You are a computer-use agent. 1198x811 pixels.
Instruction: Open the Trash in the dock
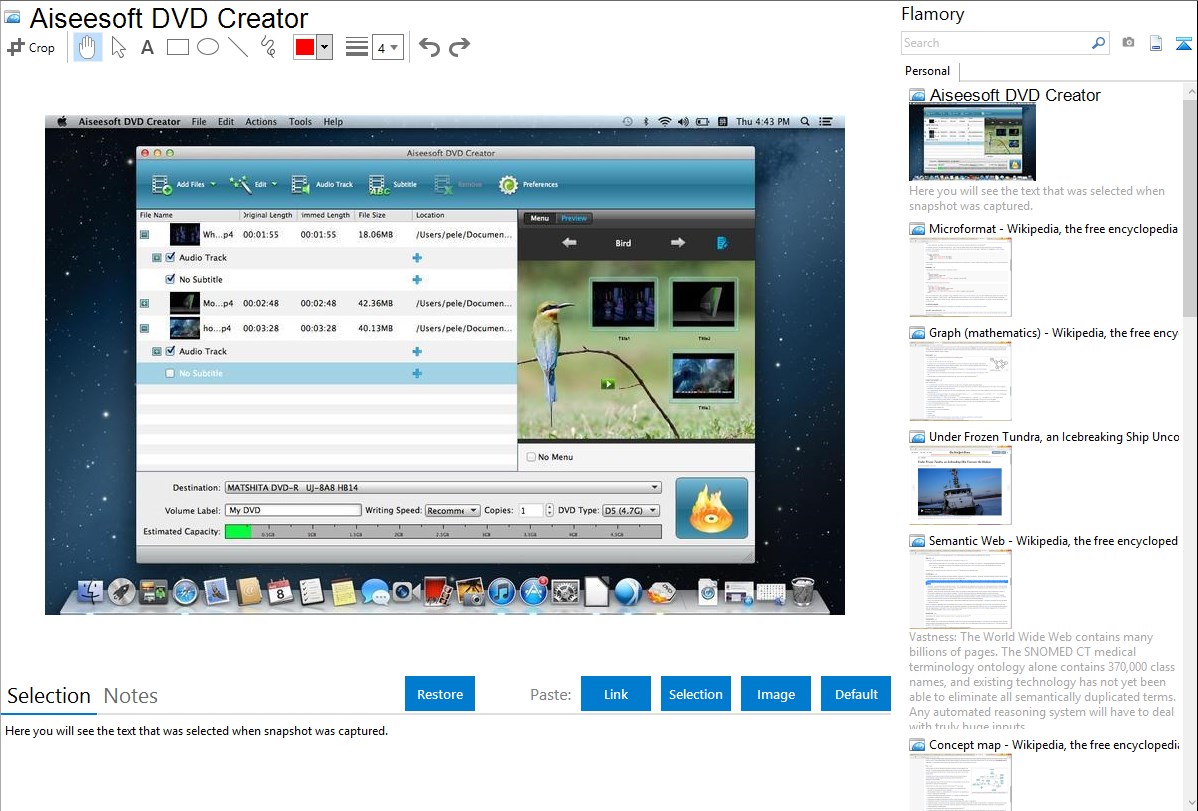pyautogui.click(x=802, y=591)
